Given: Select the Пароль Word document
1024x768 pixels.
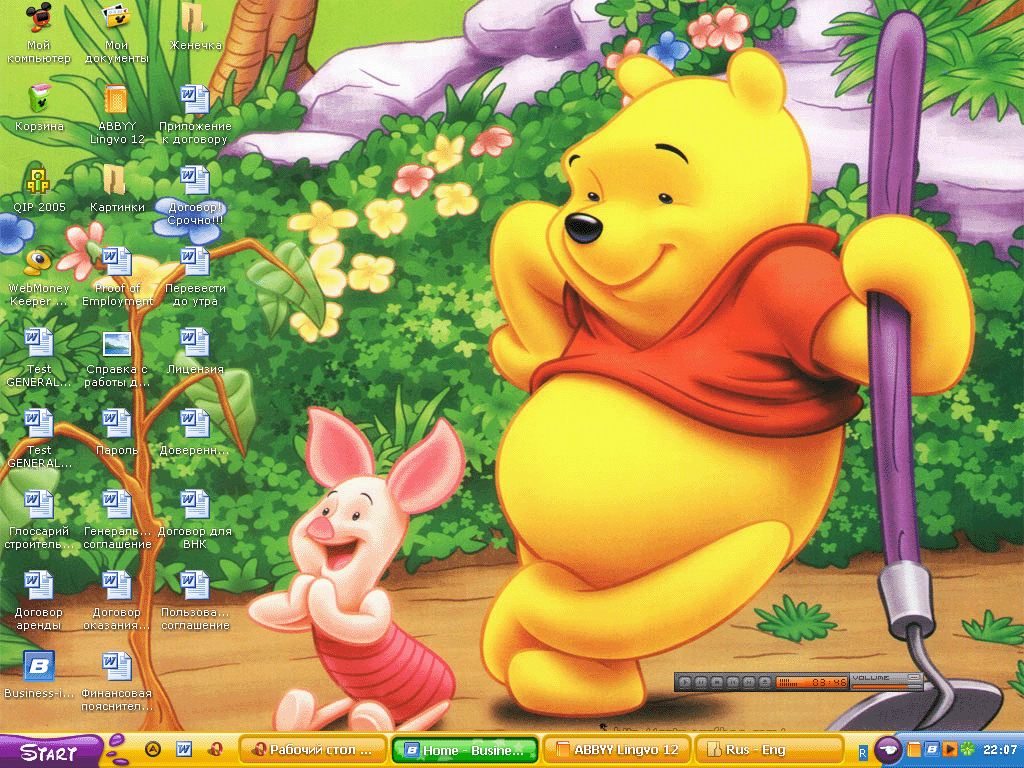Looking at the screenshot, I should pos(116,431).
